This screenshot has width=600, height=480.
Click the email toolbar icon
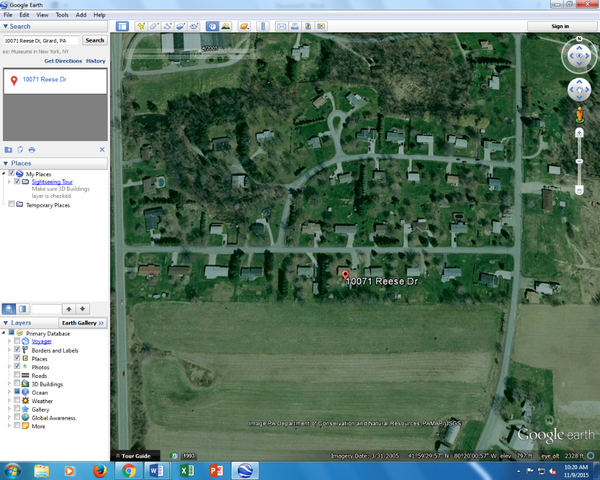pyautogui.click(x=281, y=26)
